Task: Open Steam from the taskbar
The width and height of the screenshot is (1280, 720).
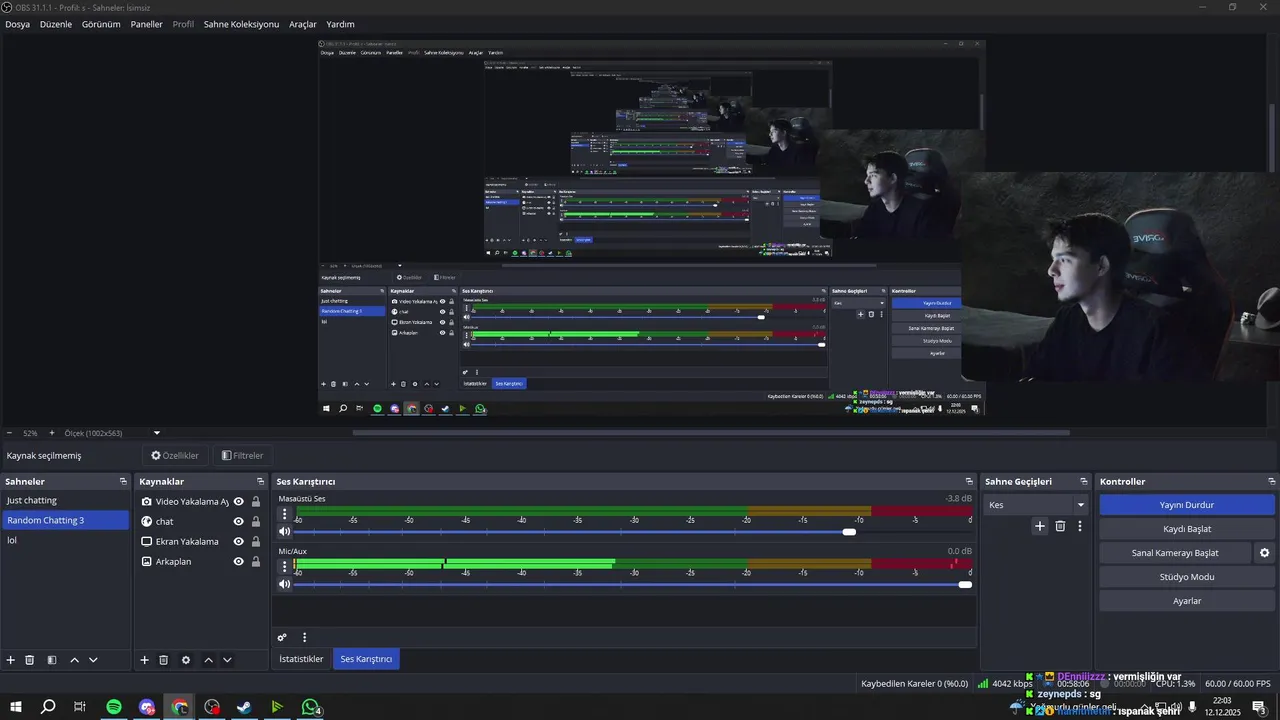Action: [244, 707]
